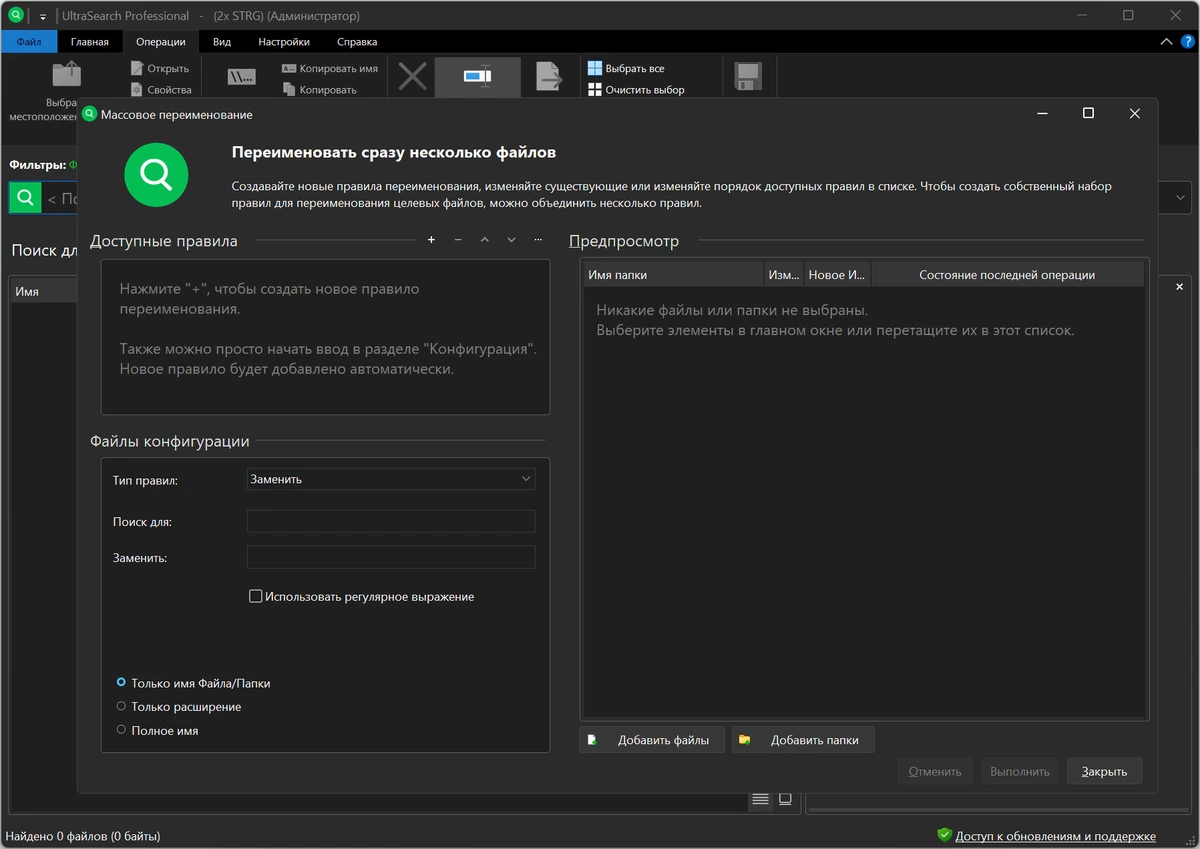Switch to Справка ribbon tab
This screenshot has height=849, width=1200.
(x=357, y=42)
